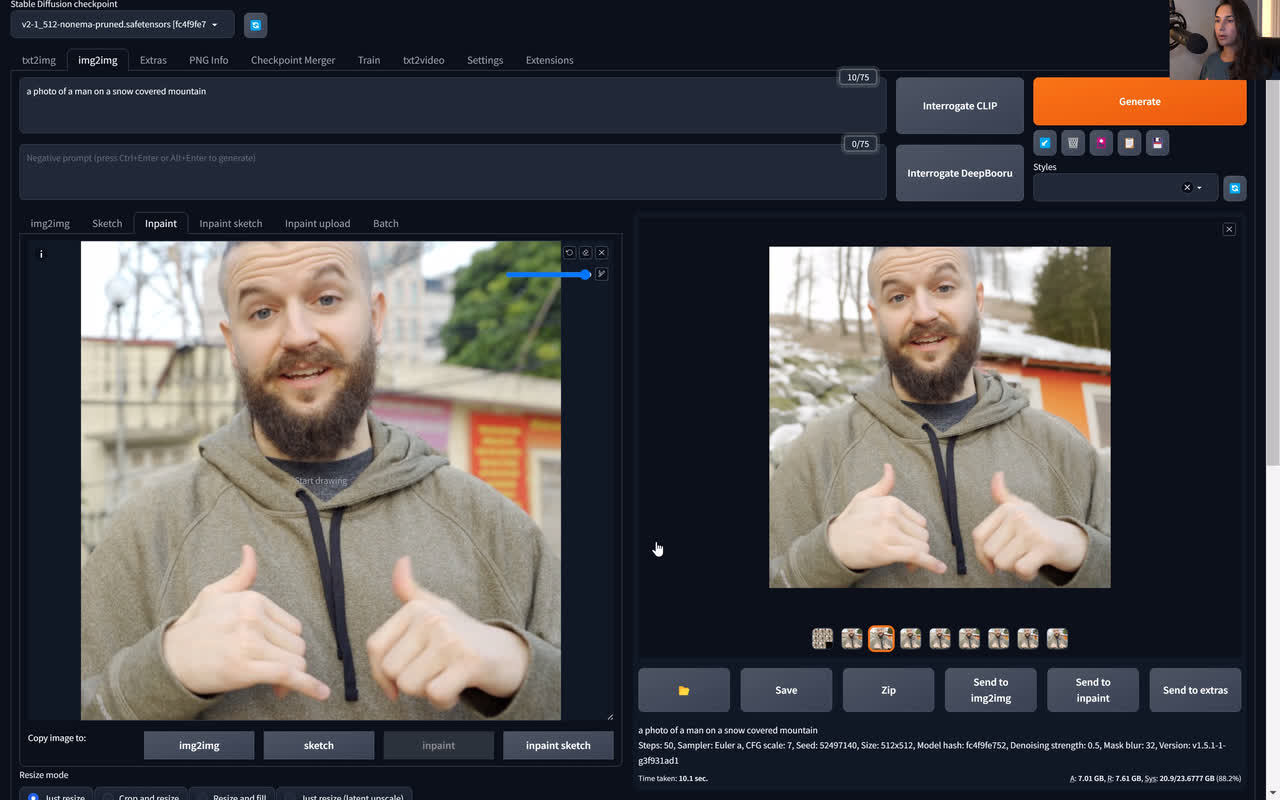Refresh the Stable Diffusion checkpoint list
Image resolution: width=1280 pixels, height=800 pixels.
[255, 24]
